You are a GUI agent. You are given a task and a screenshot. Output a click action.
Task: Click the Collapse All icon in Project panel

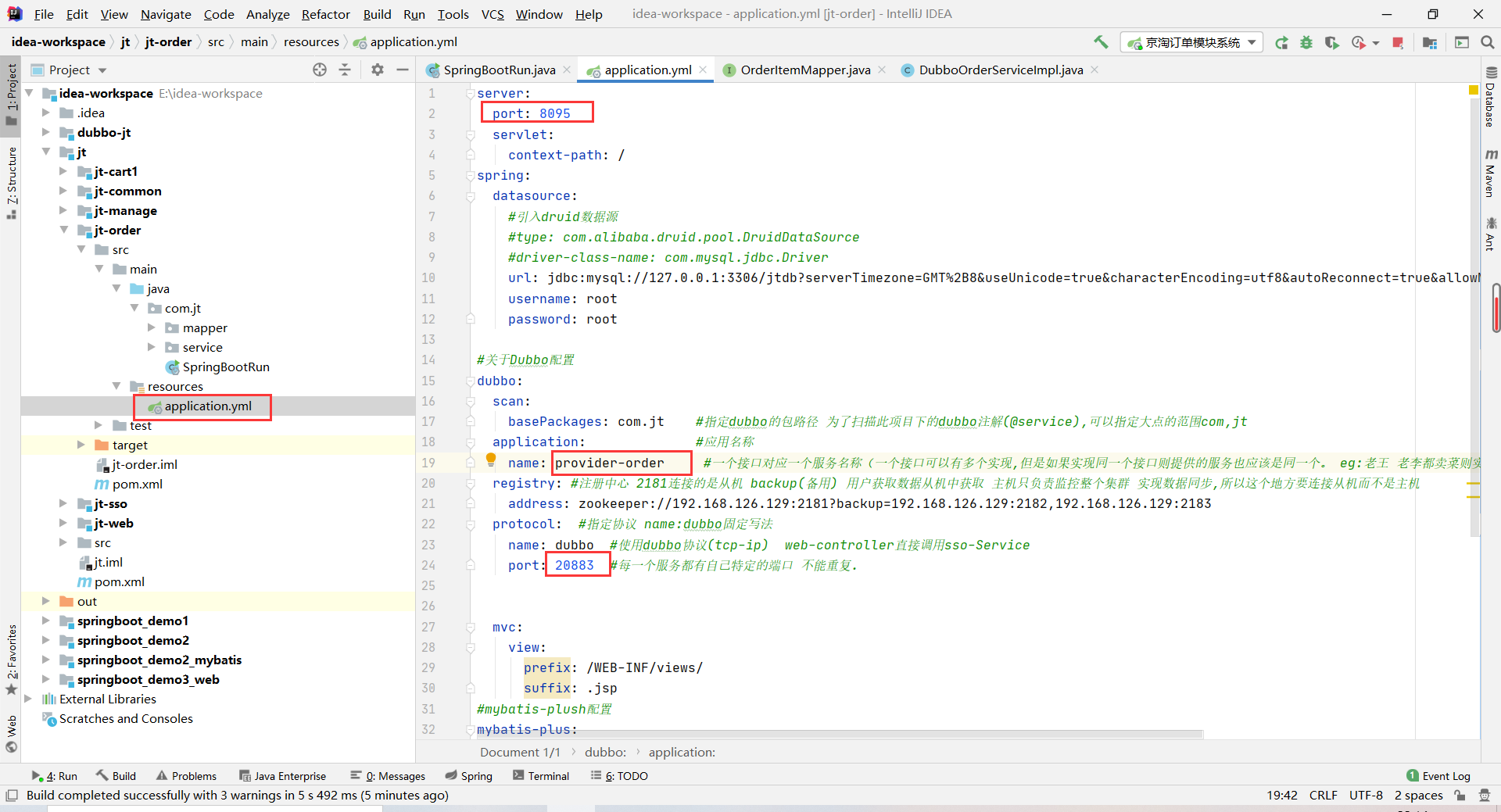[x=345, y=70]
